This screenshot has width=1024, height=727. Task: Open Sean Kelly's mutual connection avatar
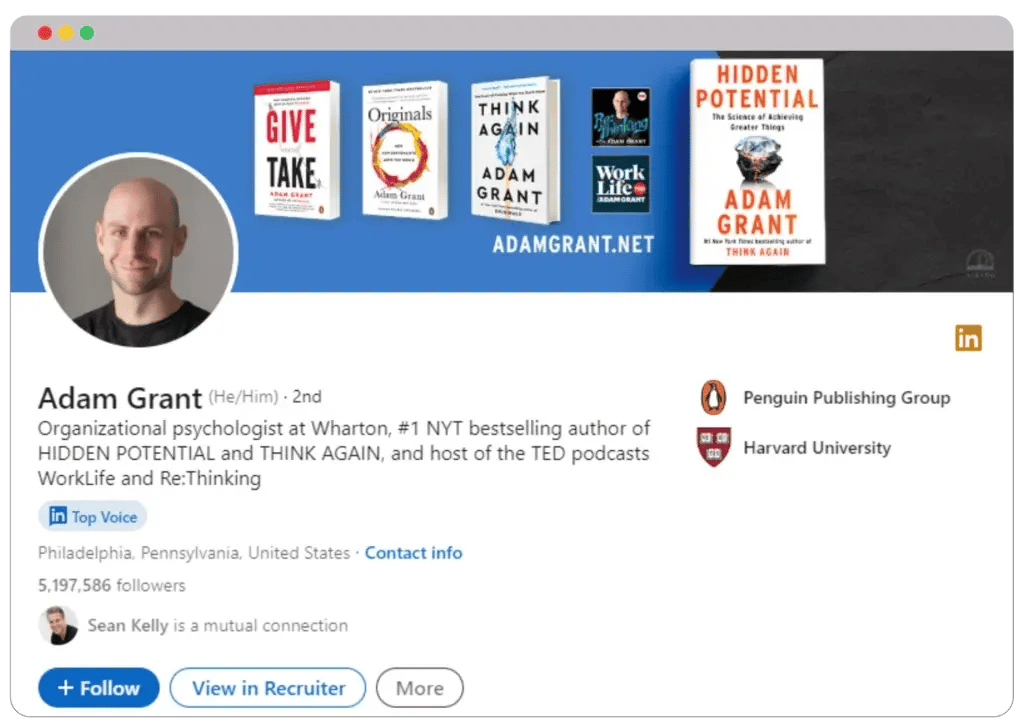click(x=58, y=625)
